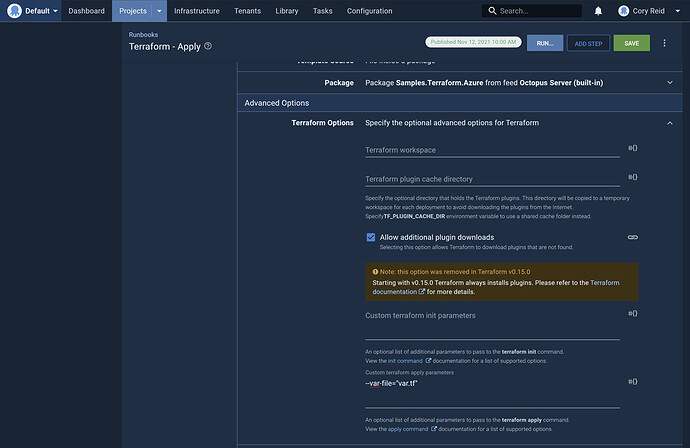This screenshot has height=448, width=690.
Task: Click the Advanced Options header
Action: coord(460,103)
